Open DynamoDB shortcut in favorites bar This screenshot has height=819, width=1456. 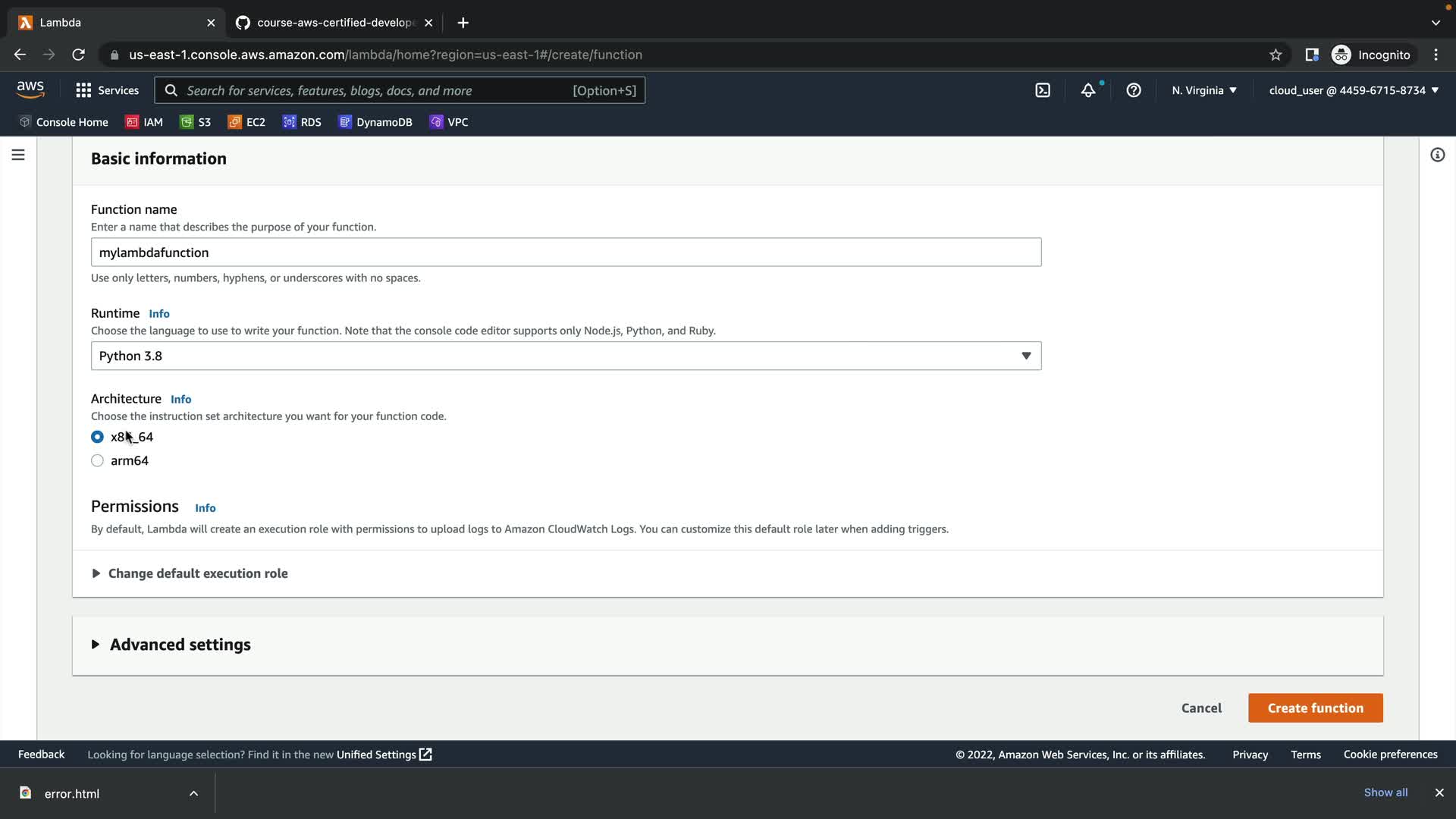point(375,122)
